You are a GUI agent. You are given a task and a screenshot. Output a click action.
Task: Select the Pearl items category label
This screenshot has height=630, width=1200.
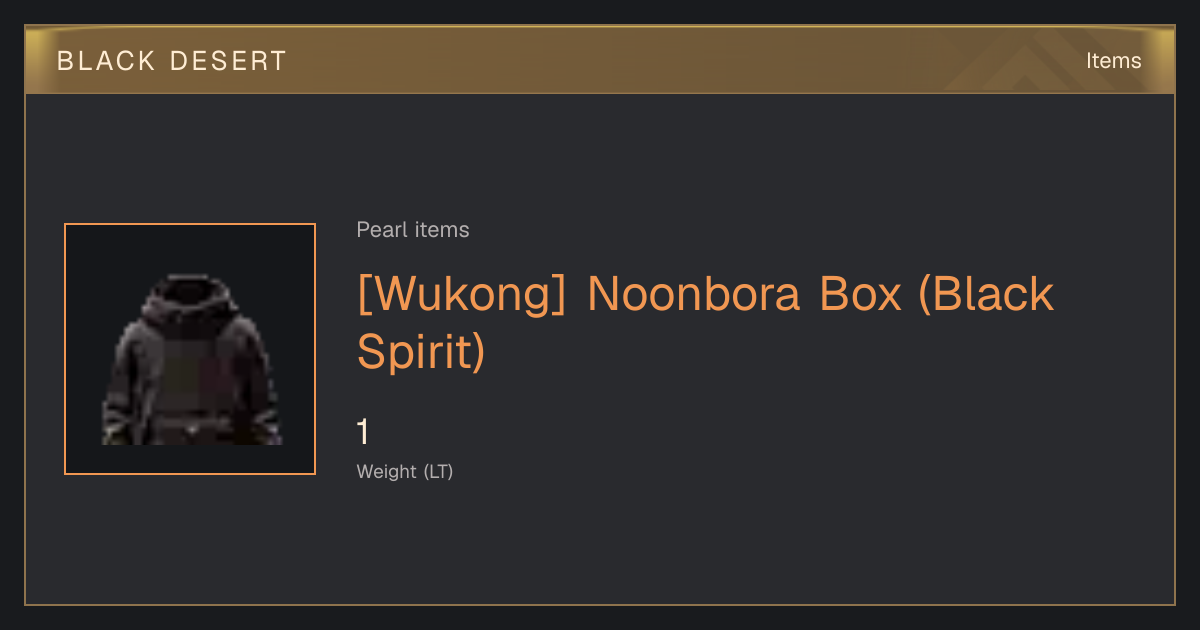413,230
